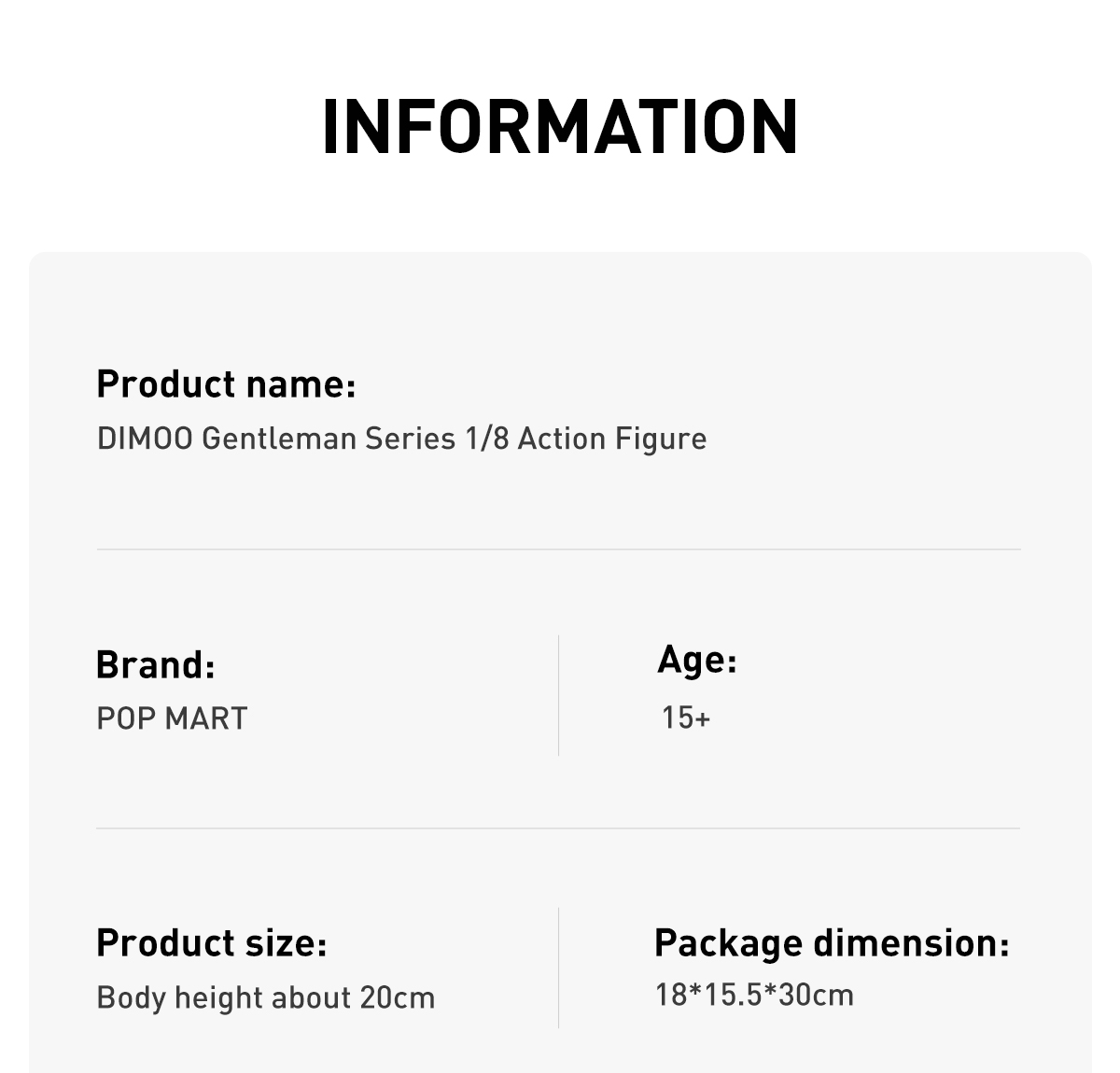Click the INFORMATION heading
The width and height of the screenshot is (1120, 1073).
(x=560, y=126)
